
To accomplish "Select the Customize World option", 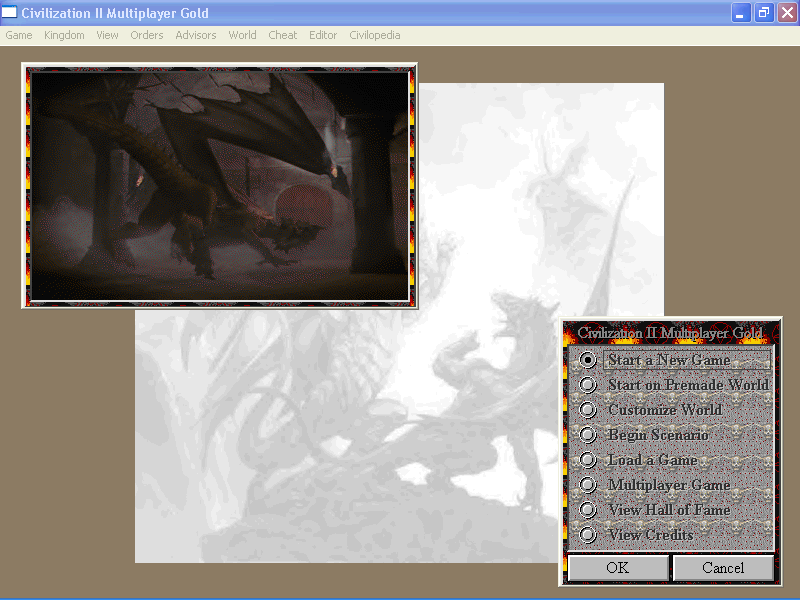I will point(589,410).
